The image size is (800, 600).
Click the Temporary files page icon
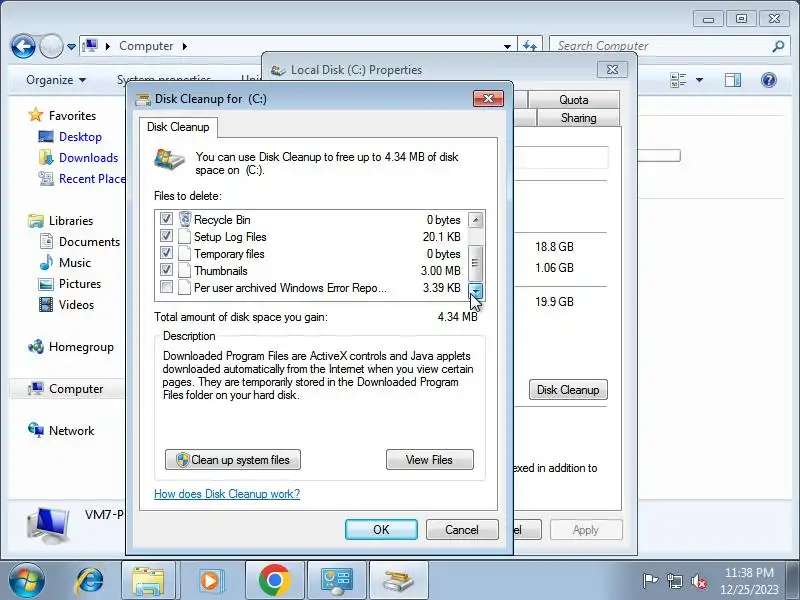(x=185, y=254)
